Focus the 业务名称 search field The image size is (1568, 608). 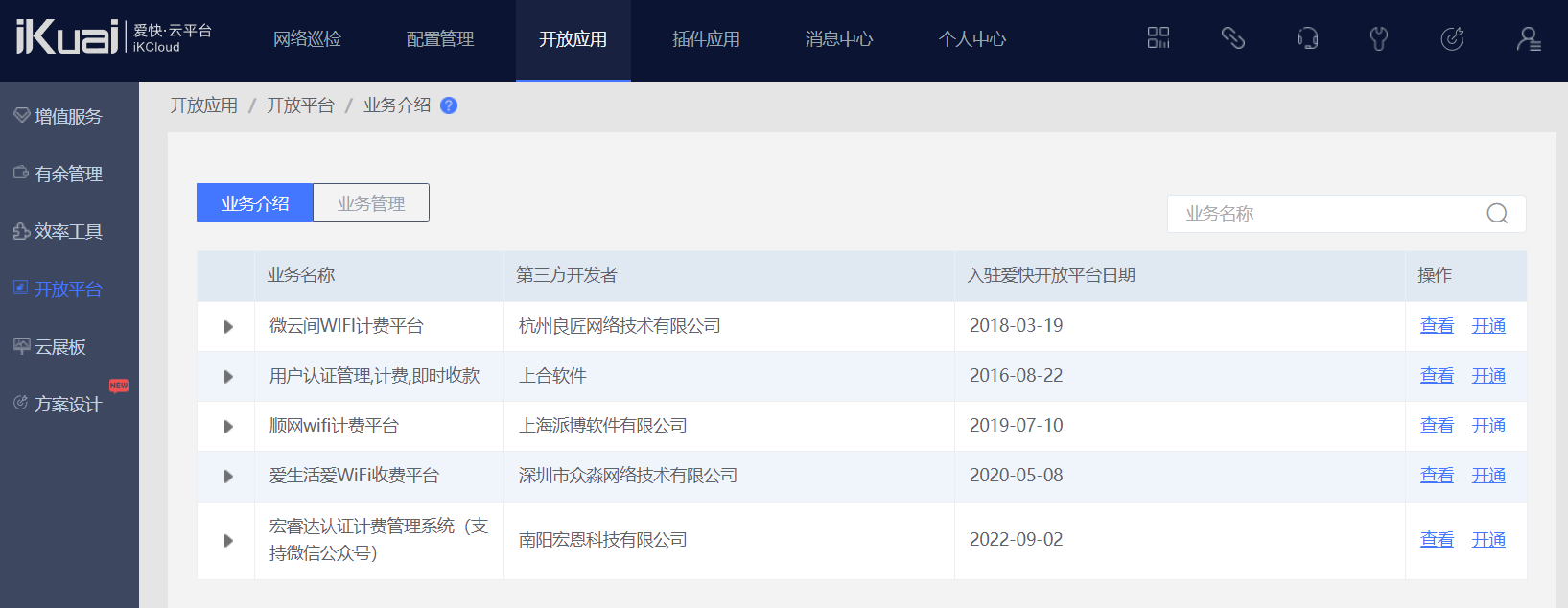click(x=1346, y=214)
